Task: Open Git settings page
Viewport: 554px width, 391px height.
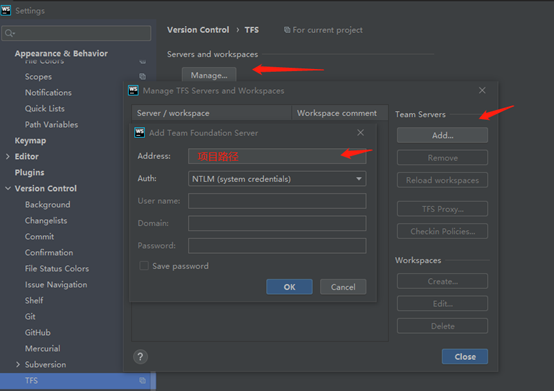Action: (x=30, y=316)
